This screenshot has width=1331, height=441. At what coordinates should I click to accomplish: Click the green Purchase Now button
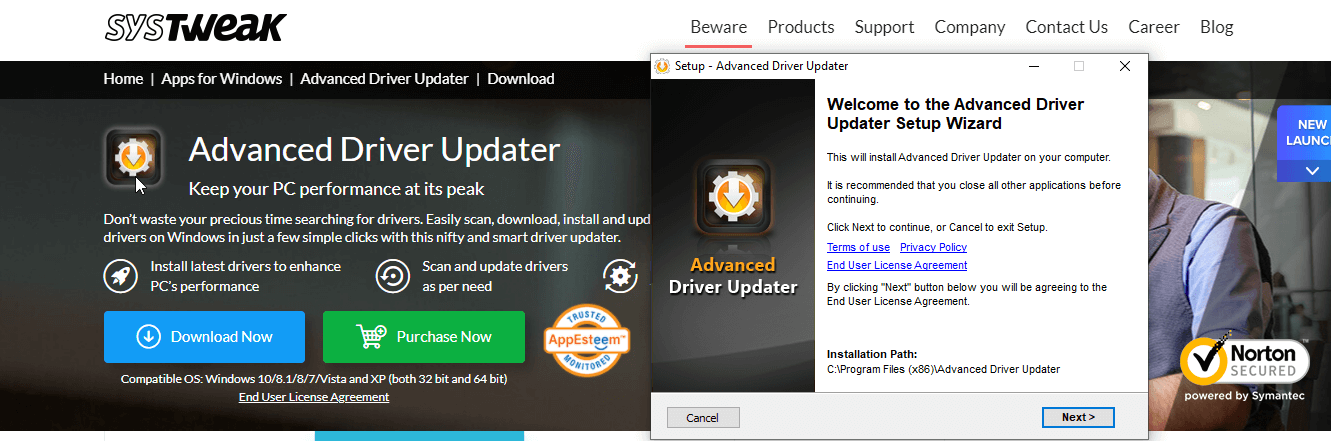click(x=424, y=337)
